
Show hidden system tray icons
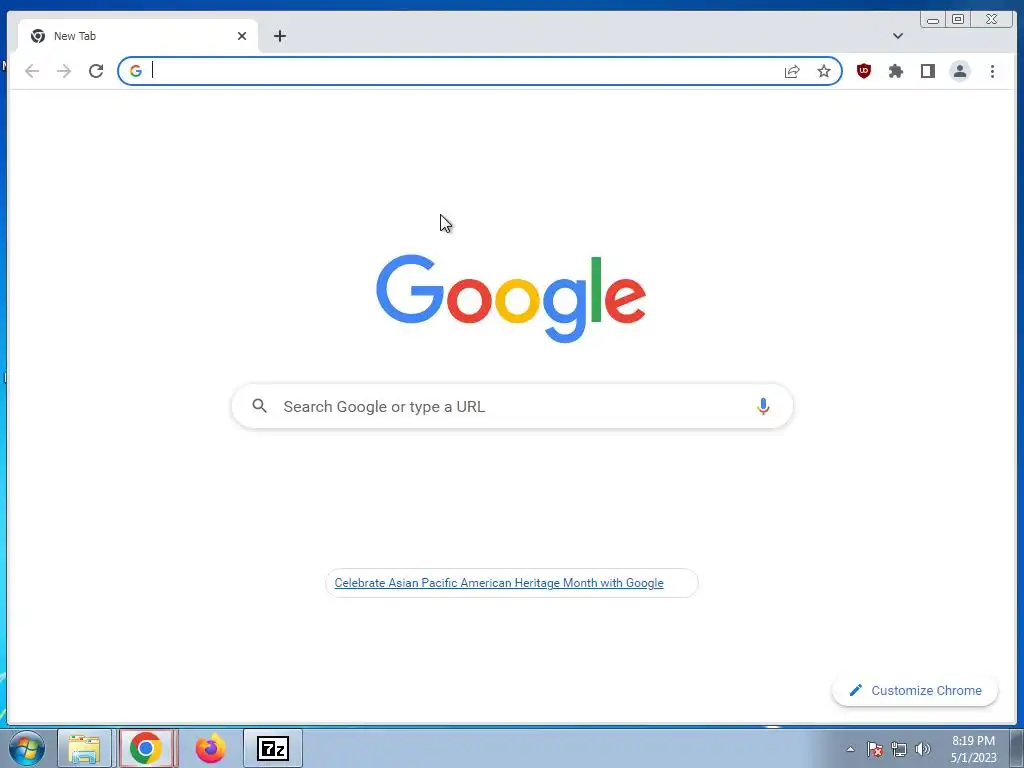click(850, 749)
